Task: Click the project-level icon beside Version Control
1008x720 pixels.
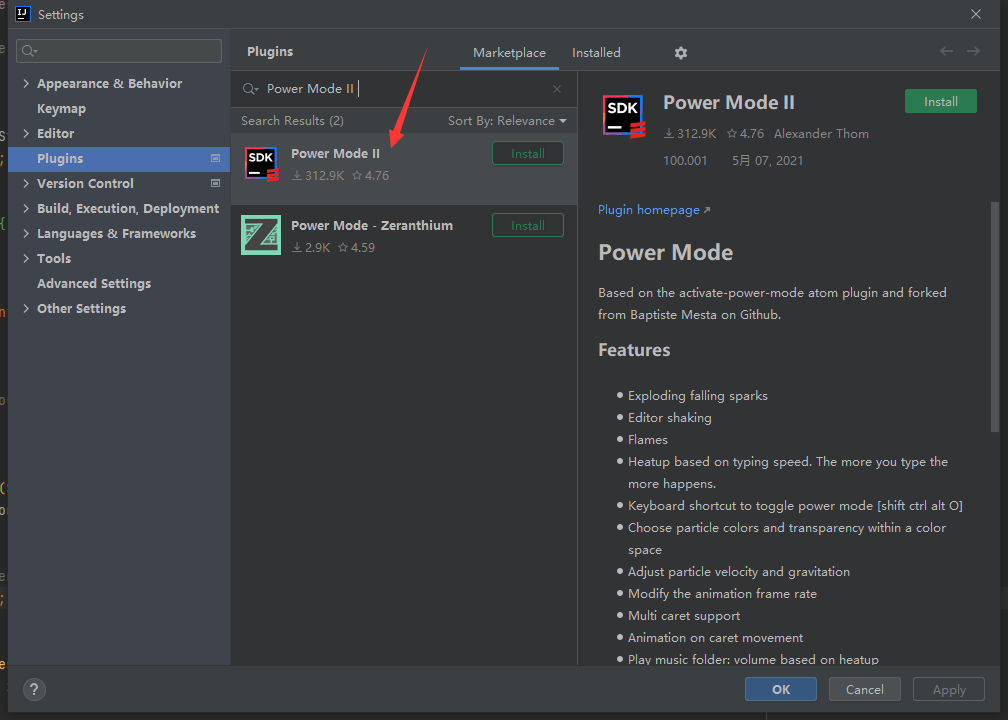Action: coord(215,183)
